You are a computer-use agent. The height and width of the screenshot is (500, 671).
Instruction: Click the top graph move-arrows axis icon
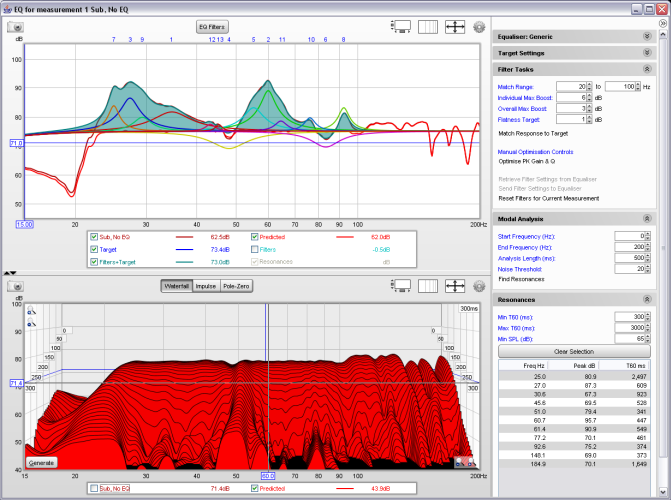[x=454, y=27]
